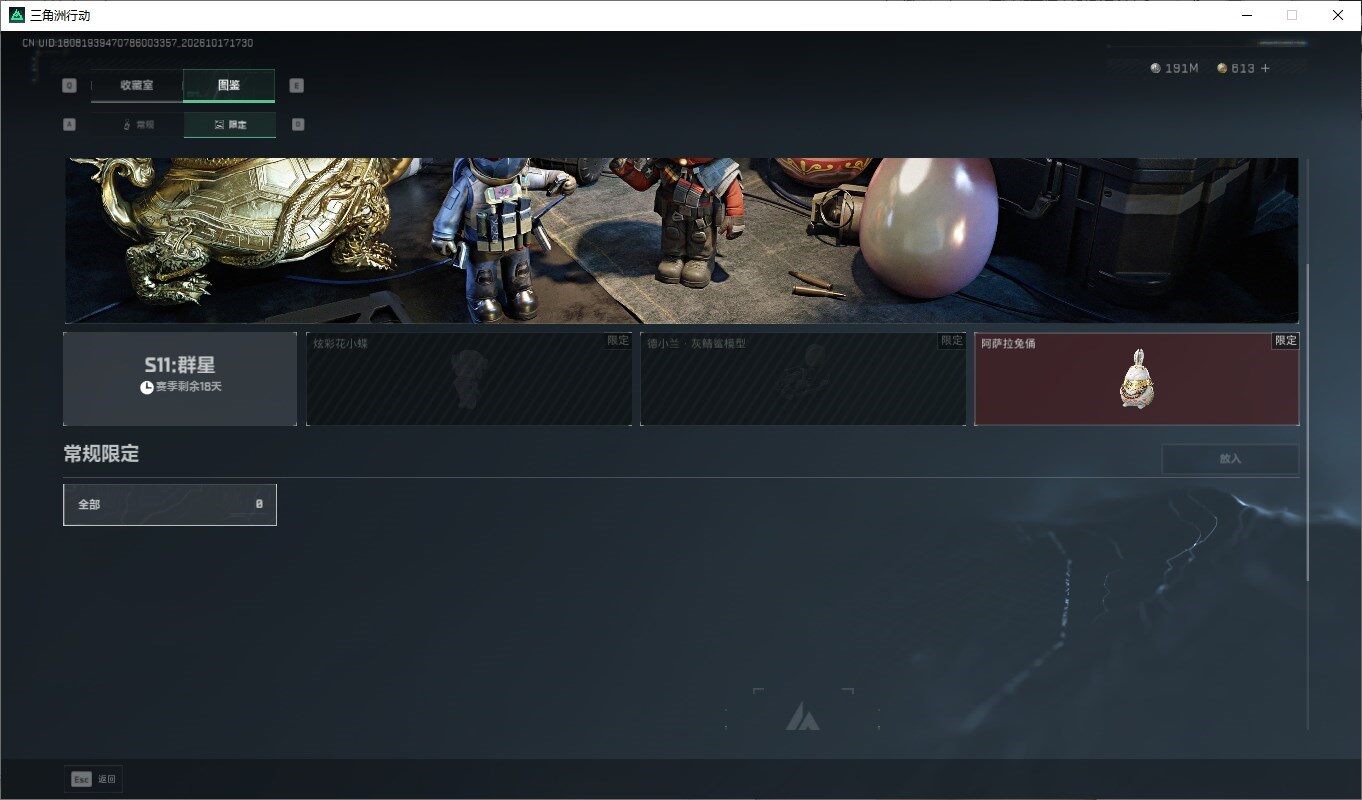Click the 191M silver balance text

[1181, 68]
